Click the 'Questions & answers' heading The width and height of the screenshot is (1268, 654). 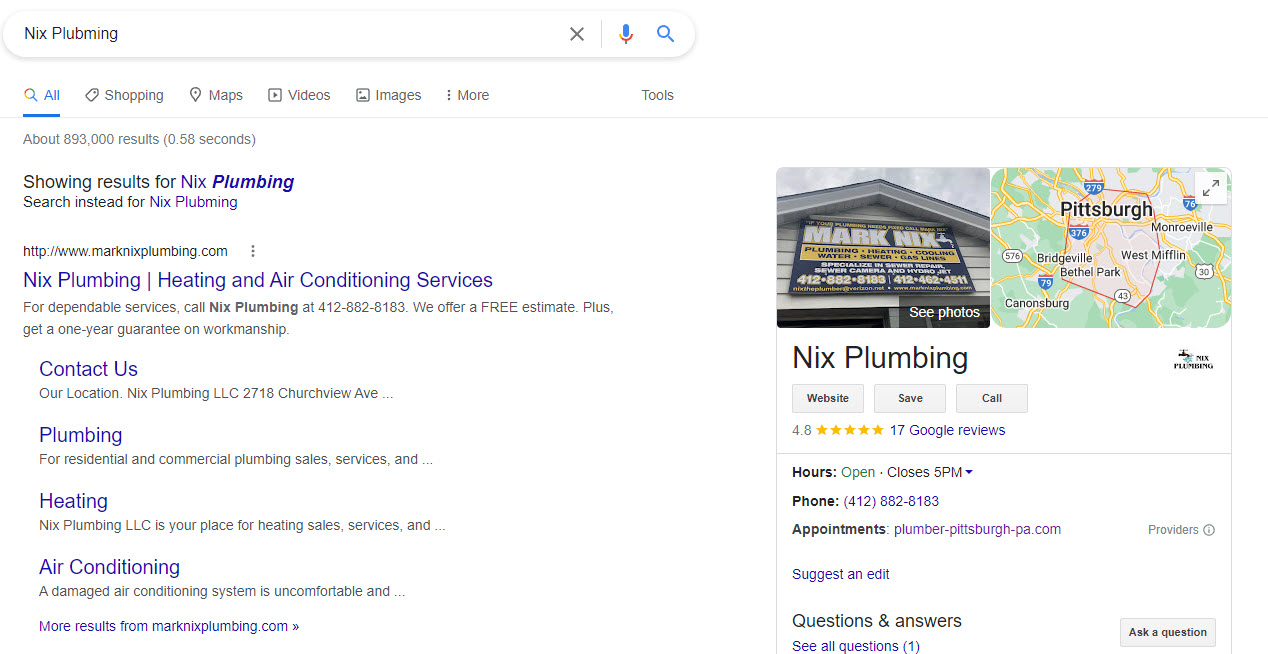tap(877, 621)
